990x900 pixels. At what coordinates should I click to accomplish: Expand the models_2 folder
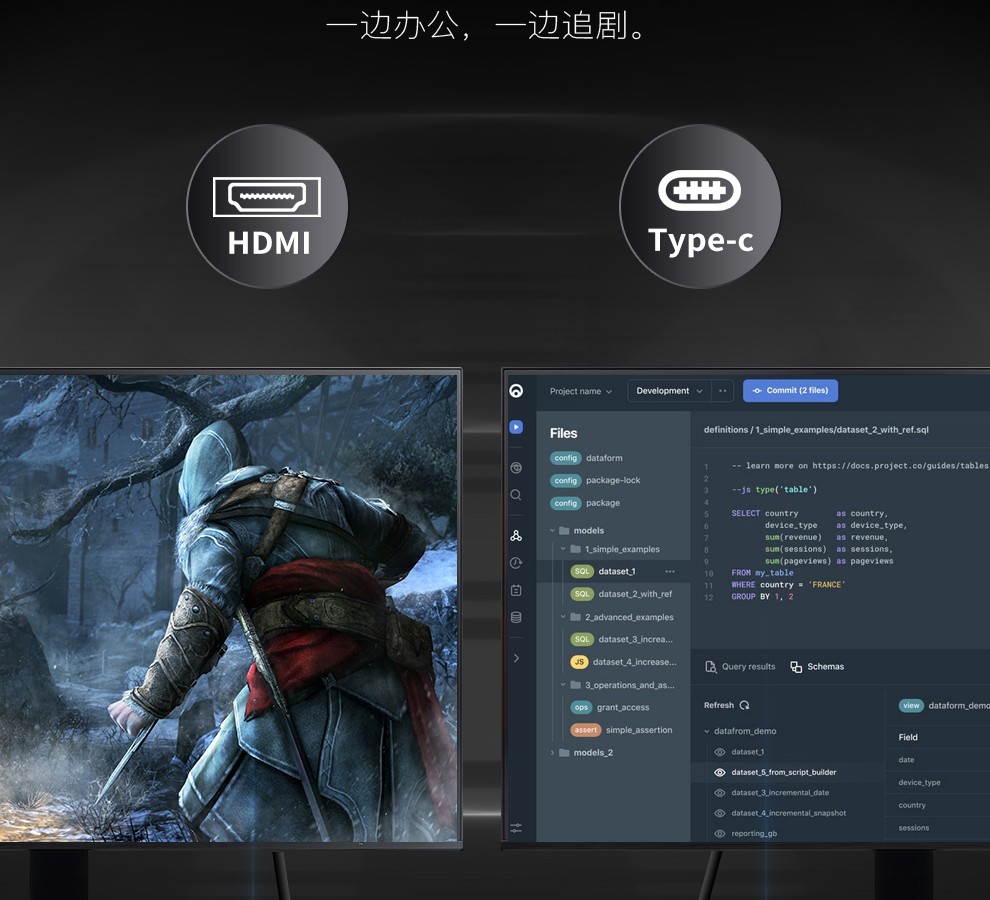(x=552, y=753)
